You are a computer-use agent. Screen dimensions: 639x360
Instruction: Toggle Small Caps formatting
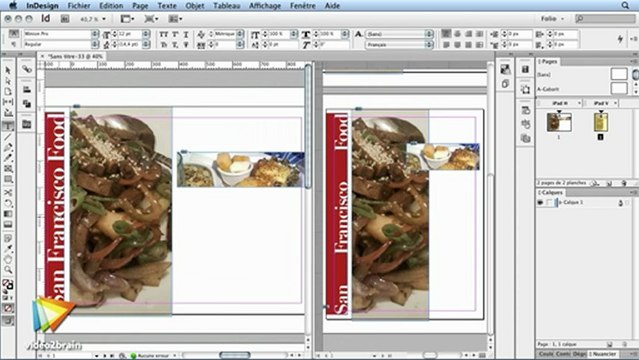163,45
